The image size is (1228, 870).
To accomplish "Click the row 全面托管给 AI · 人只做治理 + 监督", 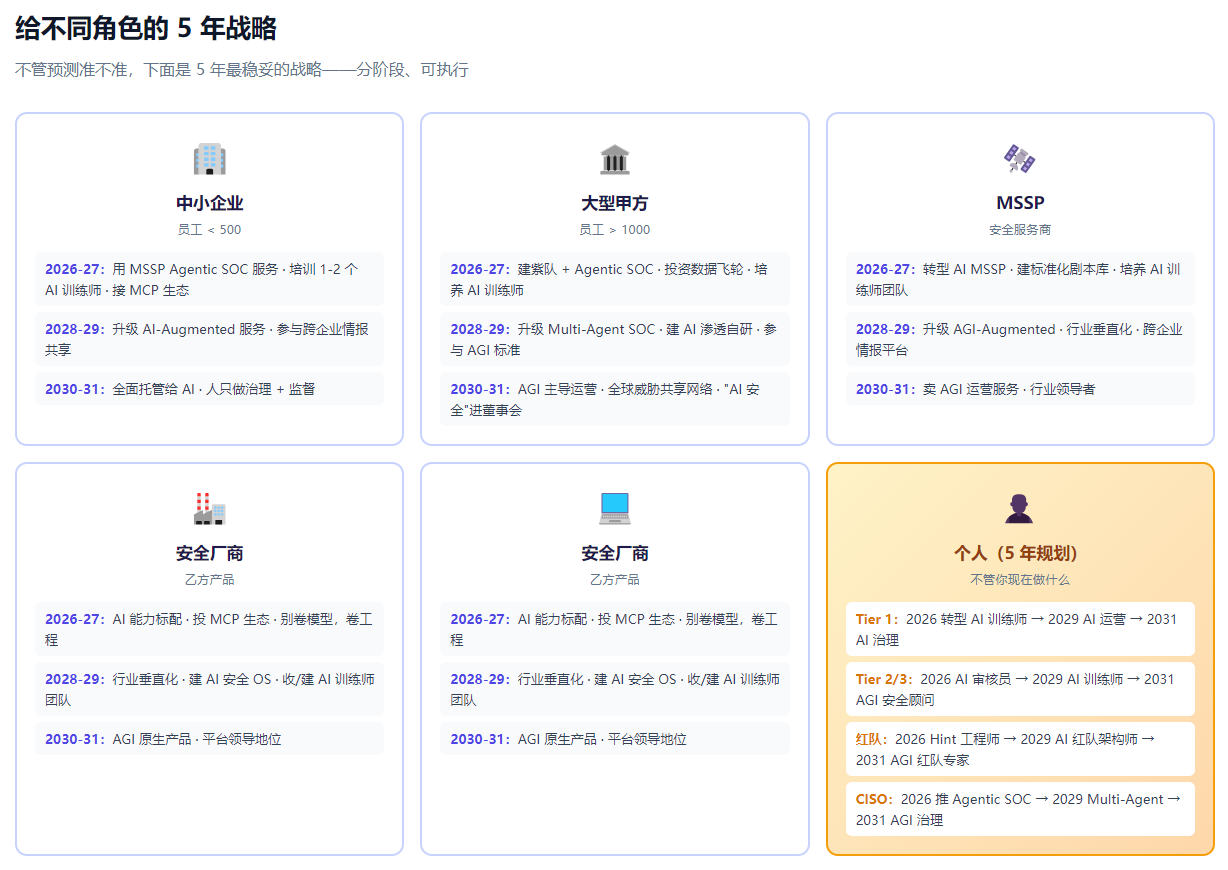I will [209, 389].
